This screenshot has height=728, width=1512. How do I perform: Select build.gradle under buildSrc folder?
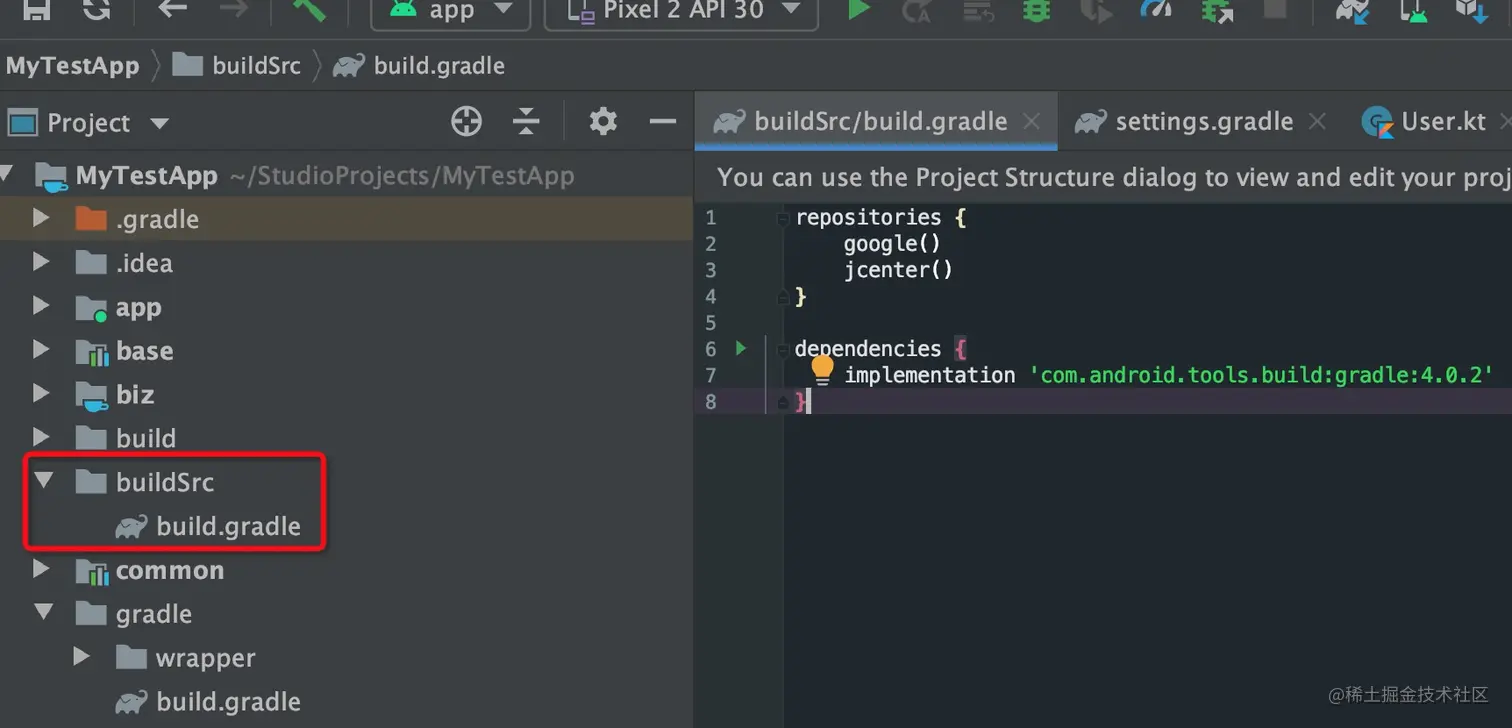pyautogui.click(x=346, y=526)
